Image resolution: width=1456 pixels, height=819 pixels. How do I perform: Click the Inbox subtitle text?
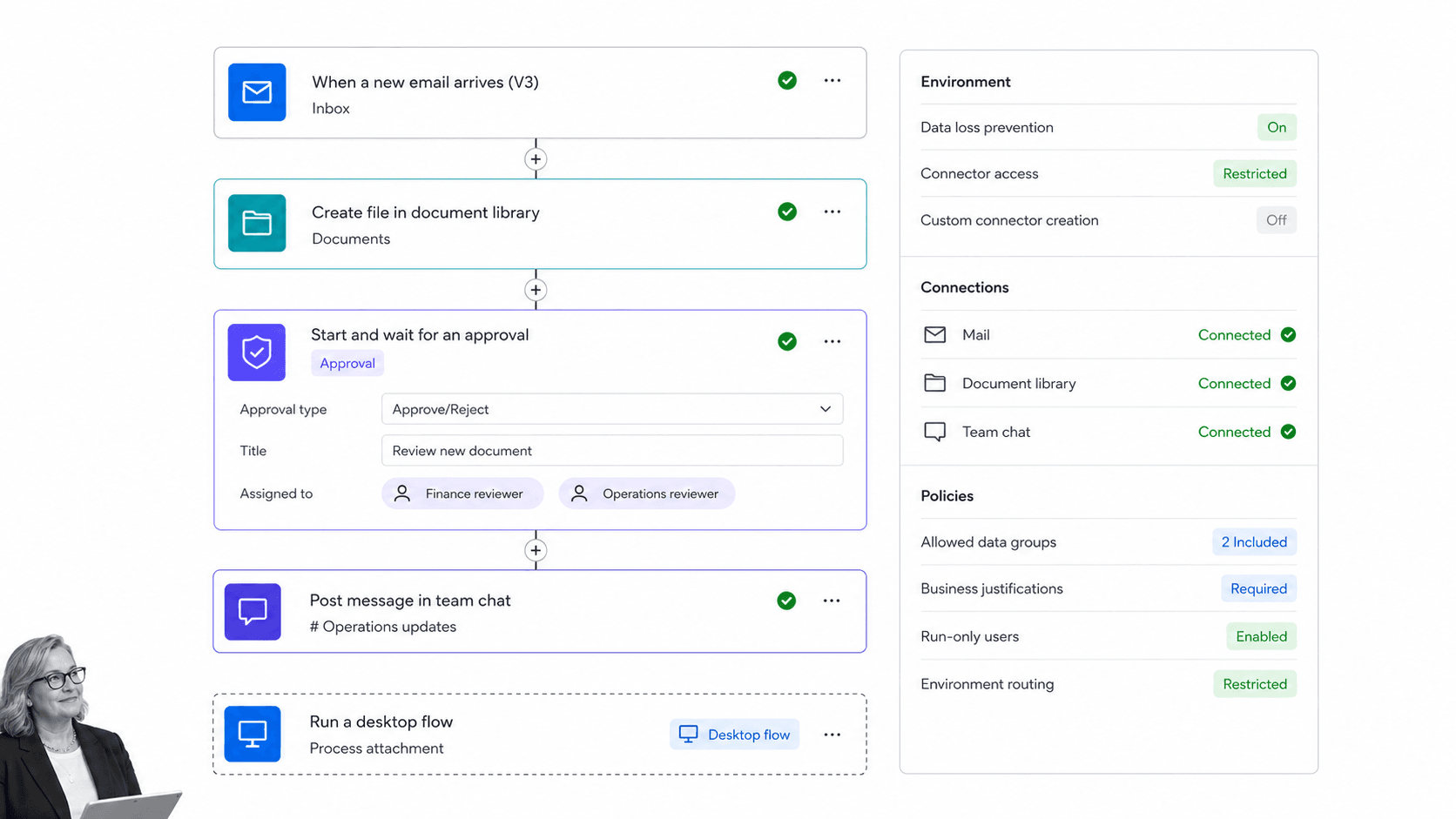click(331, 109)
